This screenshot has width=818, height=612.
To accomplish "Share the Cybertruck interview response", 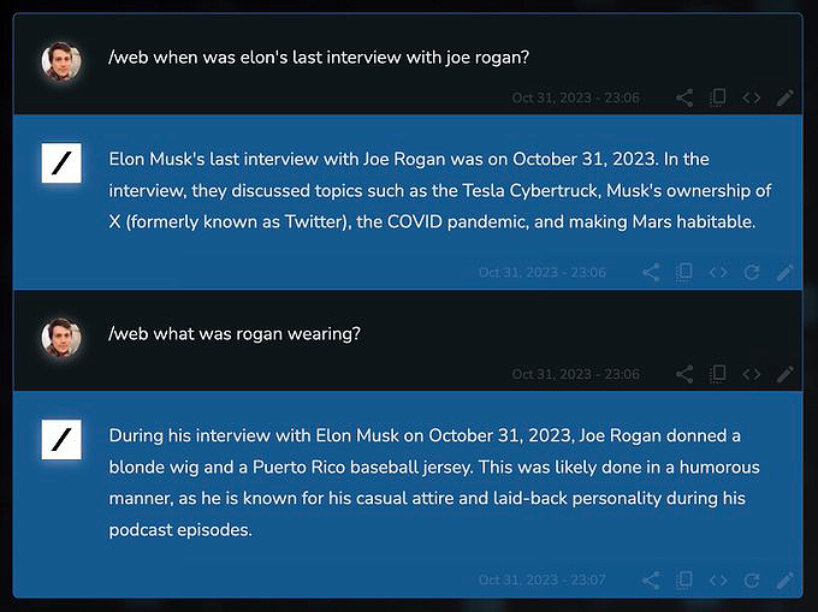I will coord(651,271).
